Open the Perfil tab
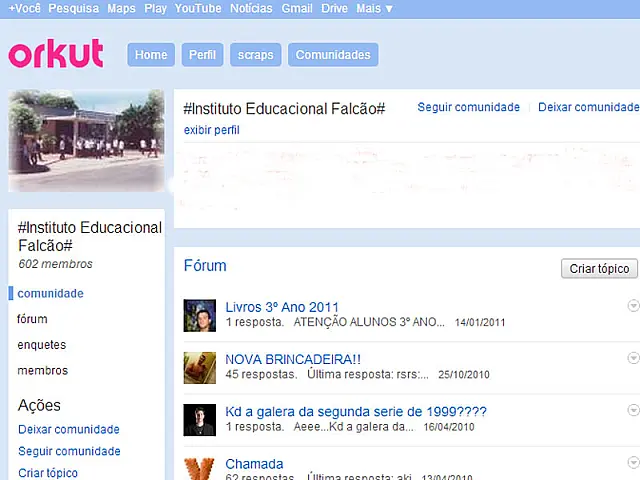The width and height of the screenshot is (640, 480). pyautogui.click(x=202, y=55)
